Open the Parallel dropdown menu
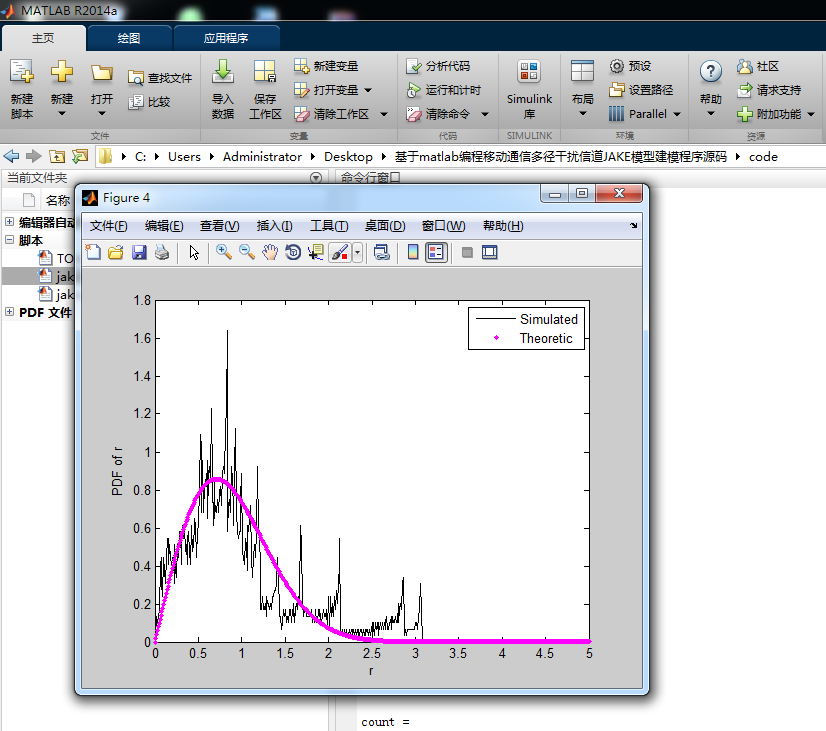 [645, 114]
